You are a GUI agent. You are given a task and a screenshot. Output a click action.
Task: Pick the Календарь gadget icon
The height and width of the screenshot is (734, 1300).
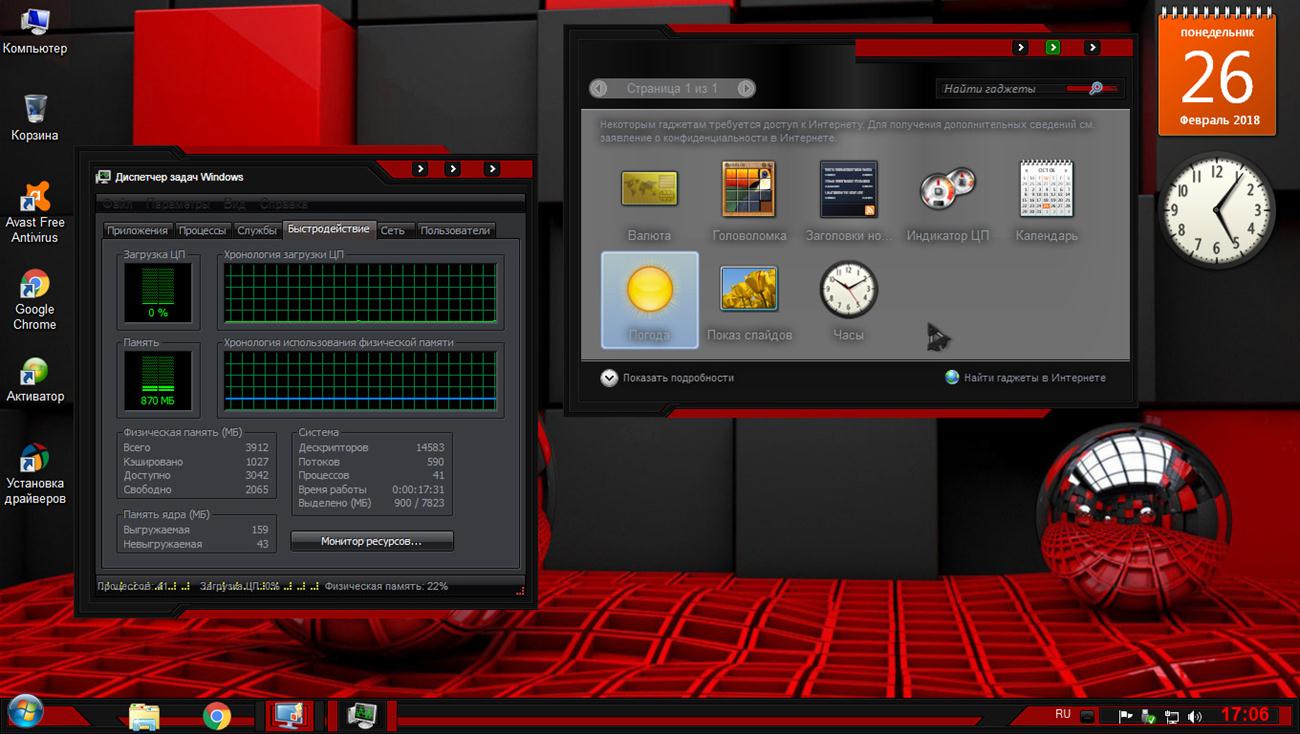pos(1046,190)
